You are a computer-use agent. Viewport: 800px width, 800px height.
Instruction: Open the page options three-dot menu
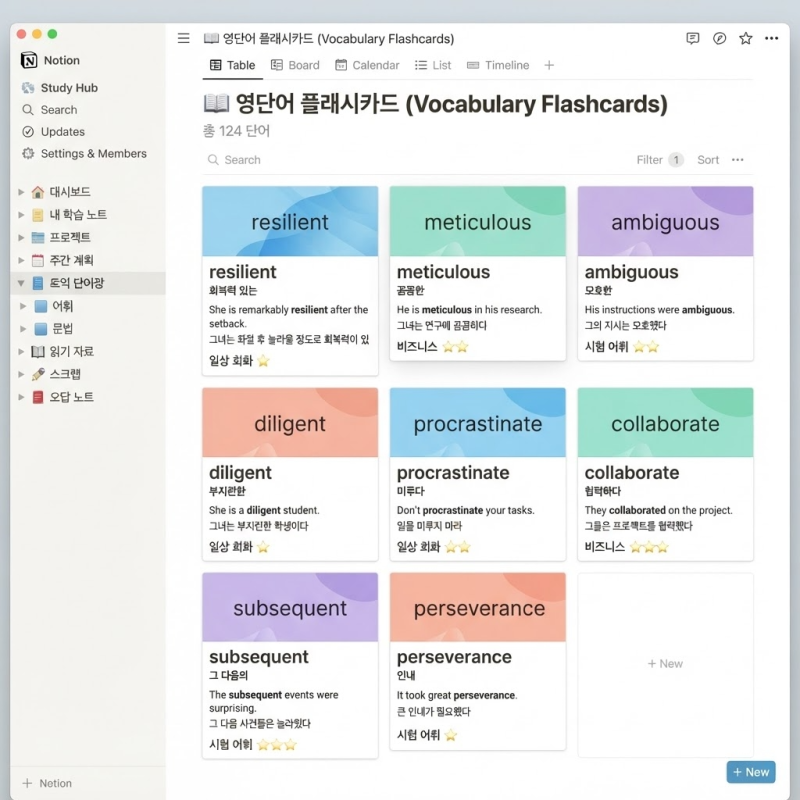(x=771, y=38)
